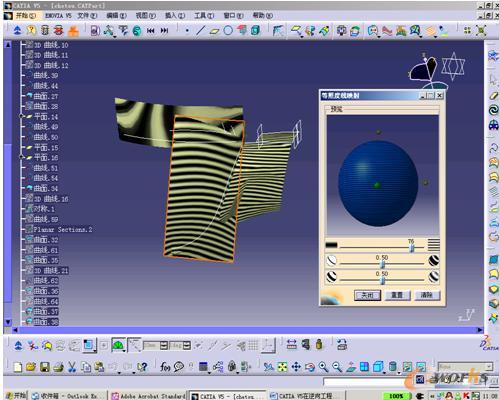Screen dimensions: 499x400
Task: Expand the 平面.14 tree node
Action: click(22, 116)
